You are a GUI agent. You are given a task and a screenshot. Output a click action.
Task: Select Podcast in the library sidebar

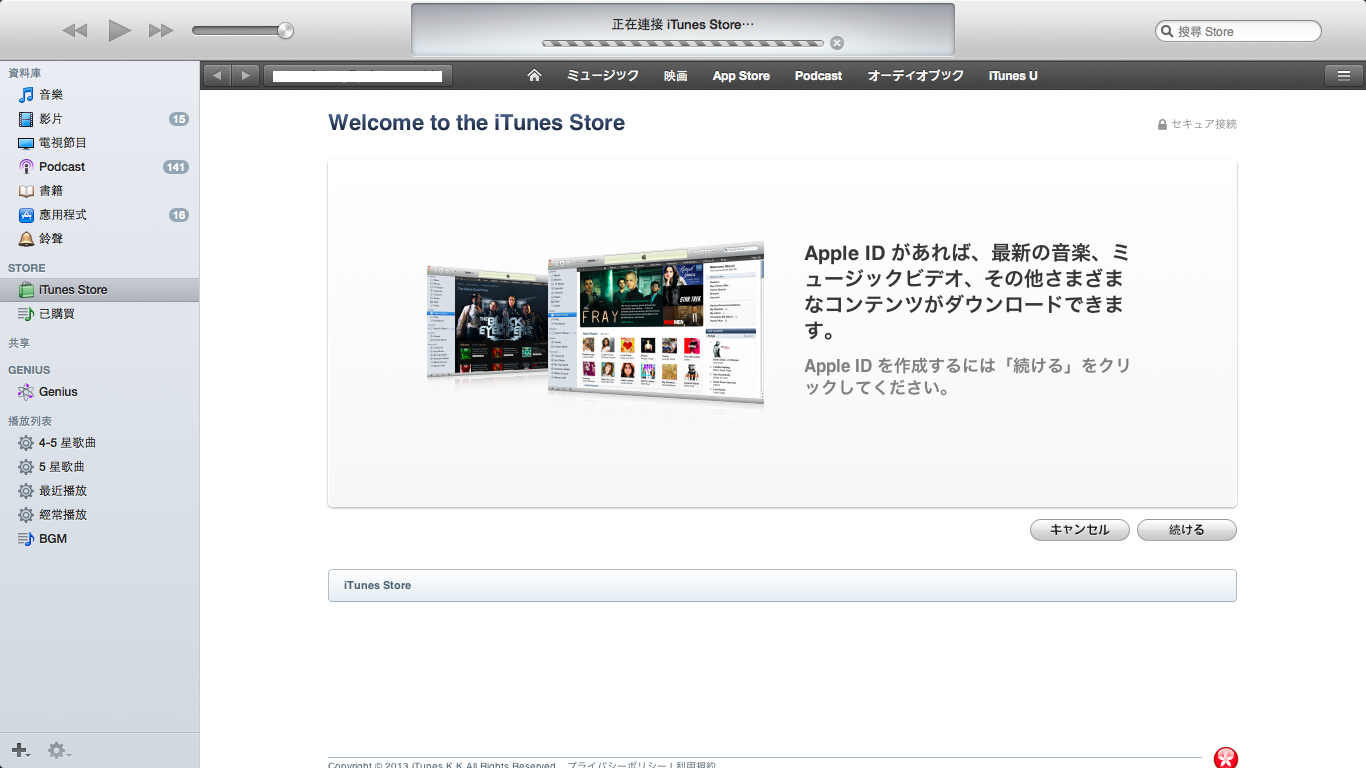62,167
